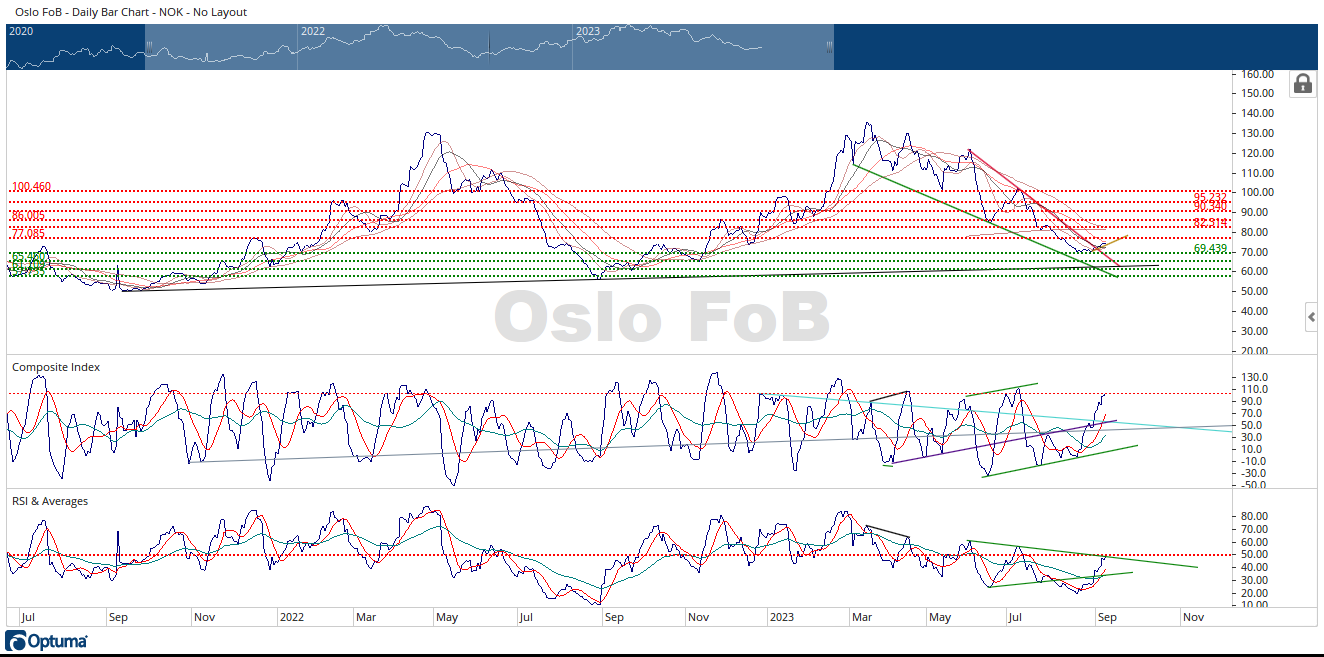The image size is (1324, 657).
Task: Select the 69.439 support level label
Action: (1210, 248)
